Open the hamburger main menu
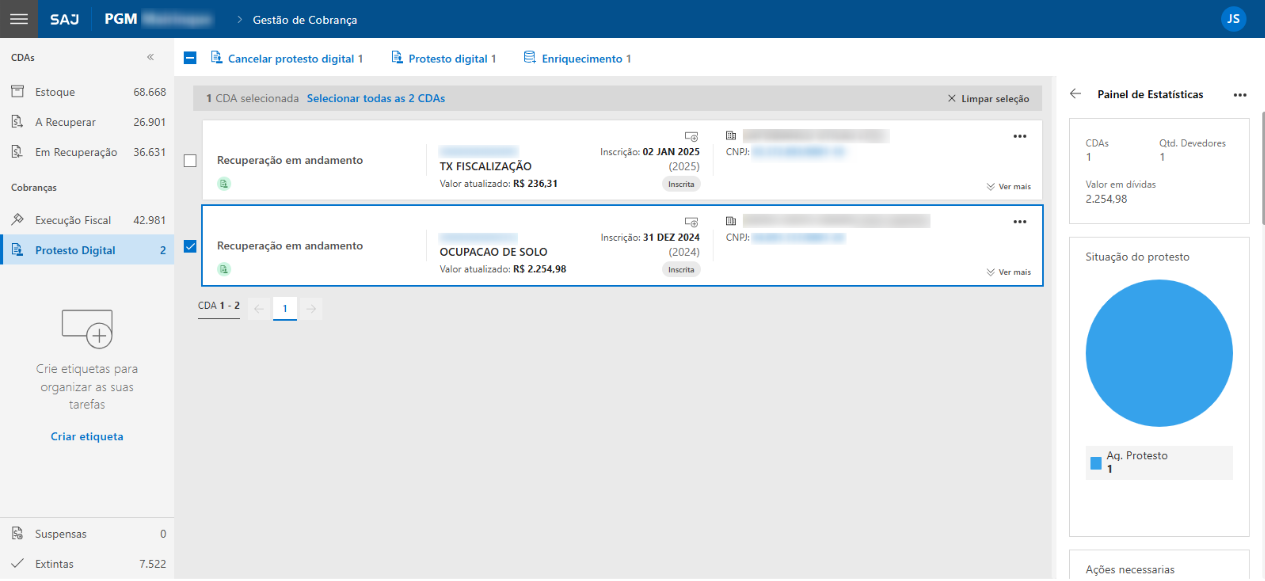 [18, 19]
